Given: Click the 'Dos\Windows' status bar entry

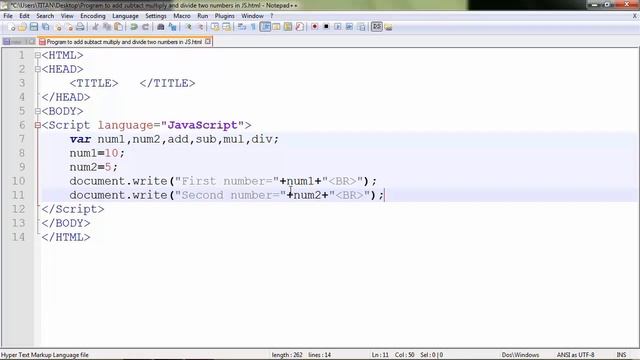Looking at the screenshot, I should point(520,355).
